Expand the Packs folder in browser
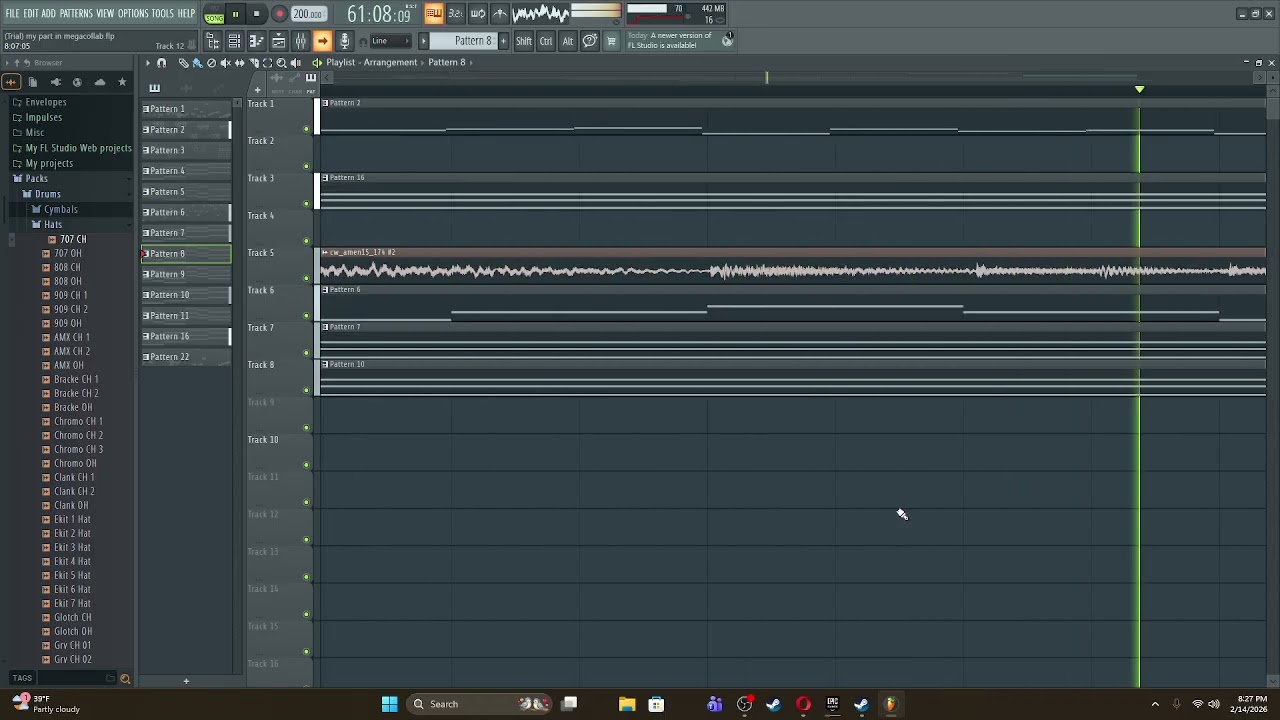1280x720 pixels. point(36,178)
